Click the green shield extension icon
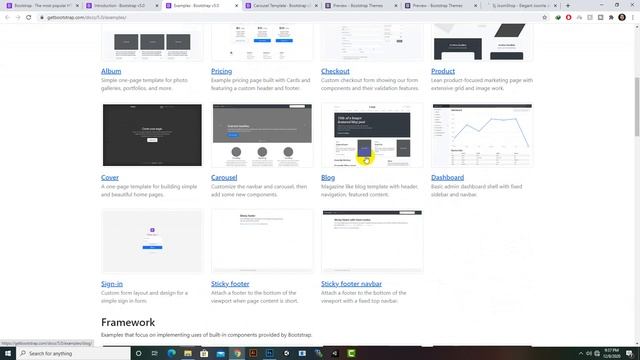640x360 pixels. 558,18
